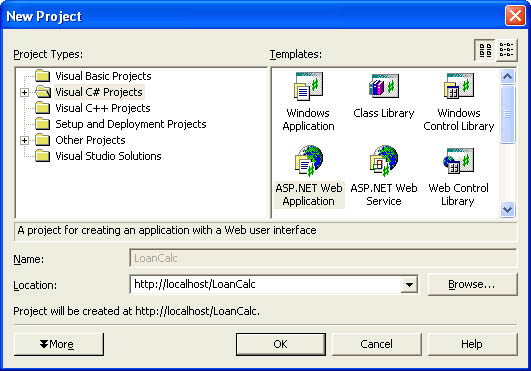Select the 'Visual Studio Solutions' label
Screen dimensions: 531x371
[108, 156]
